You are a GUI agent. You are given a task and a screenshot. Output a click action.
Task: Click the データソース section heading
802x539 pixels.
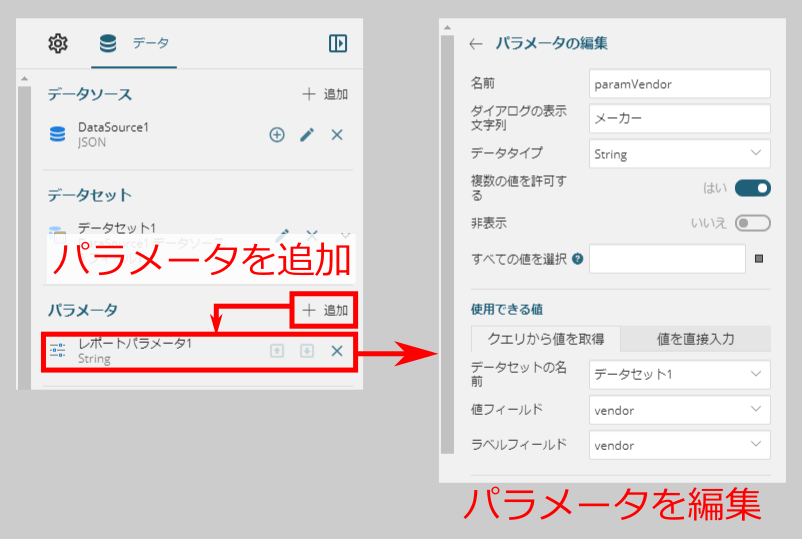point(90,94)
